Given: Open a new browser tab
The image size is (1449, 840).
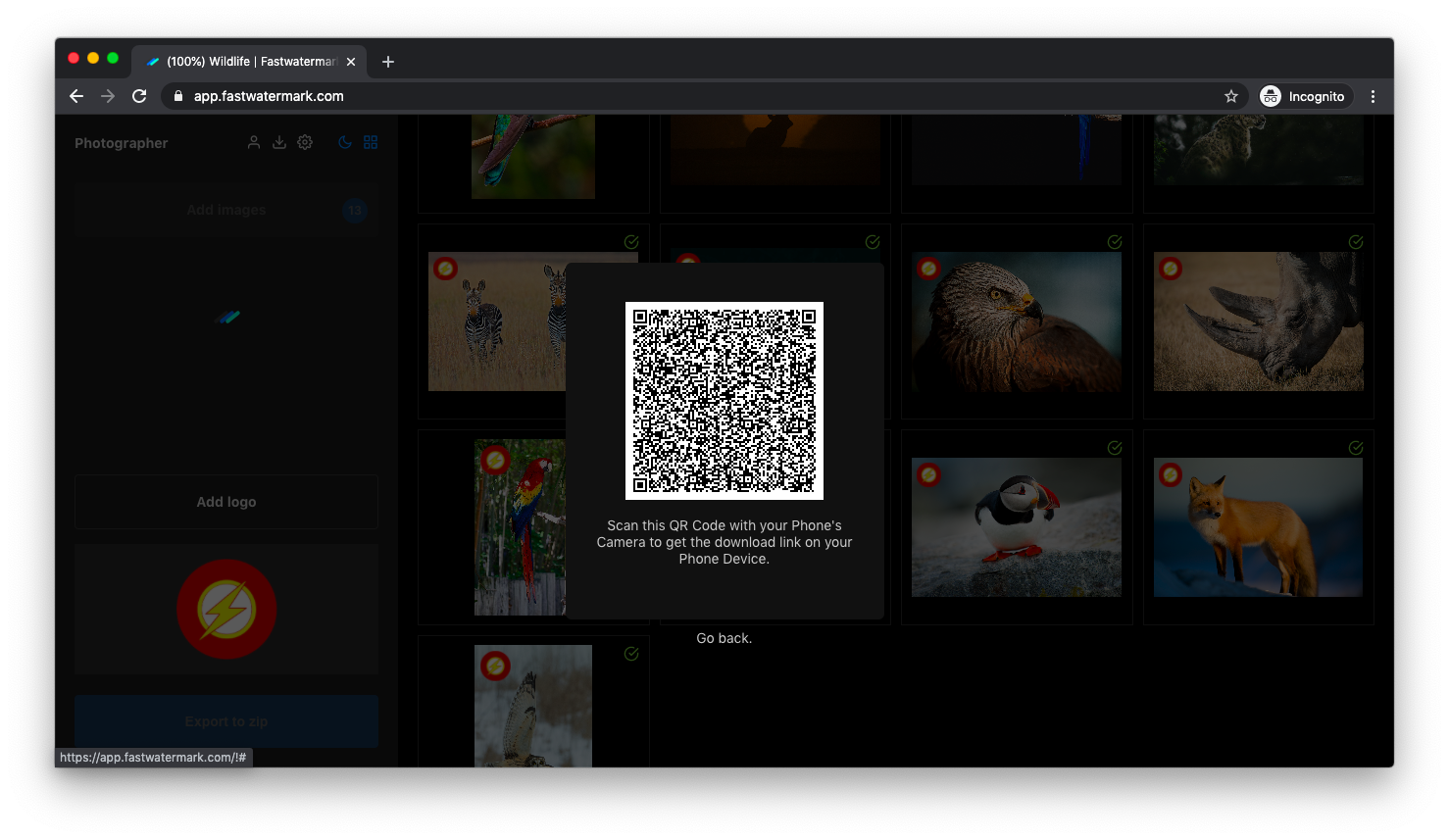Looking at the screenshot, I should coord(387,61).
